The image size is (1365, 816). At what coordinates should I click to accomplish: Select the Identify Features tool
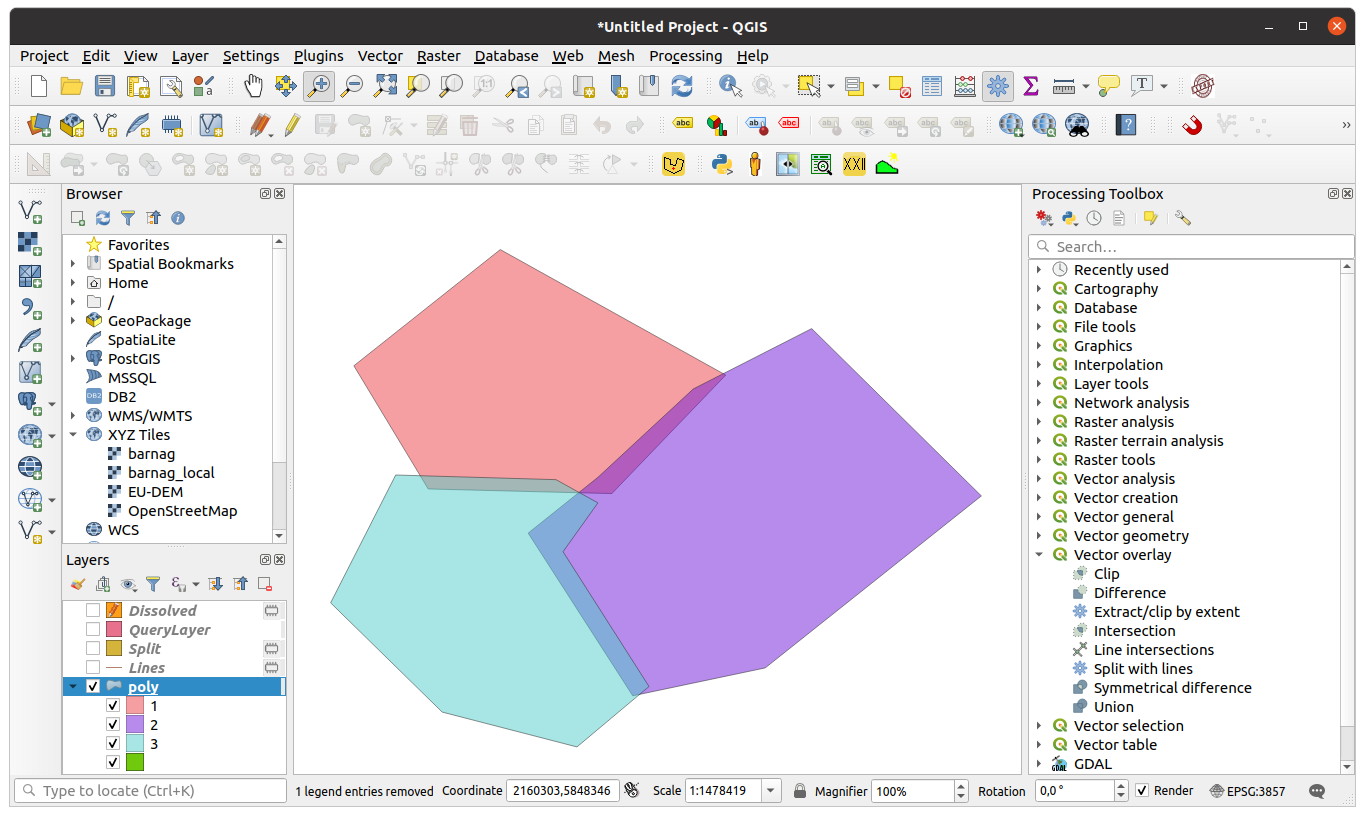click(x=730, y=86)
